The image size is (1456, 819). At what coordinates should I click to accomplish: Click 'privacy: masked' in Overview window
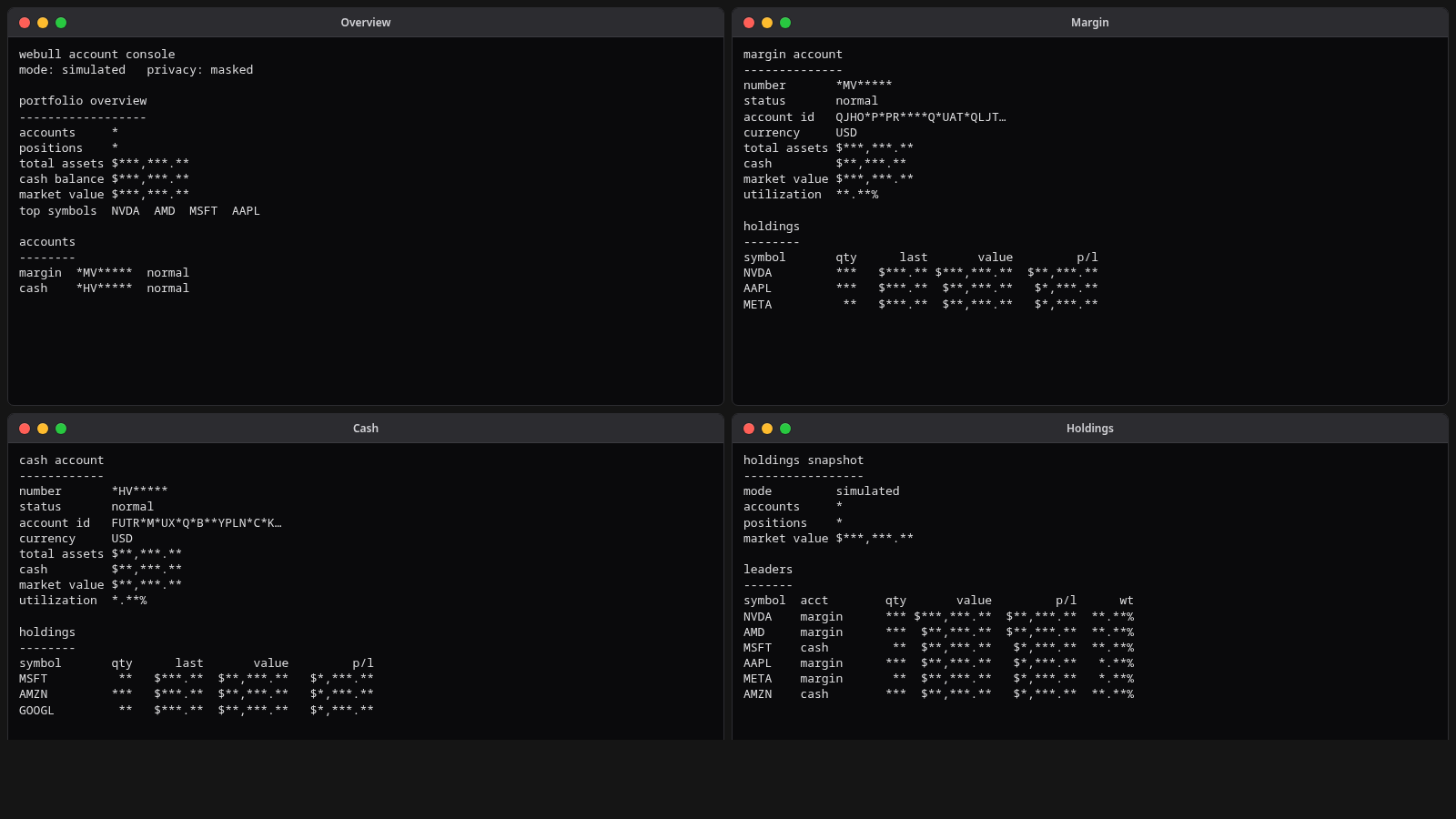[x=200, y=70]
